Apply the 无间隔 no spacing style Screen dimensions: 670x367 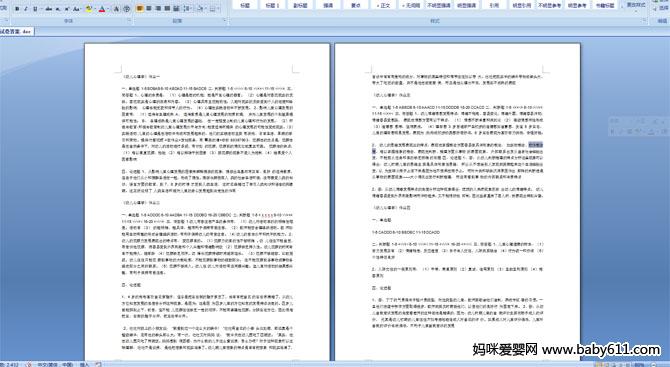[411, 5]
